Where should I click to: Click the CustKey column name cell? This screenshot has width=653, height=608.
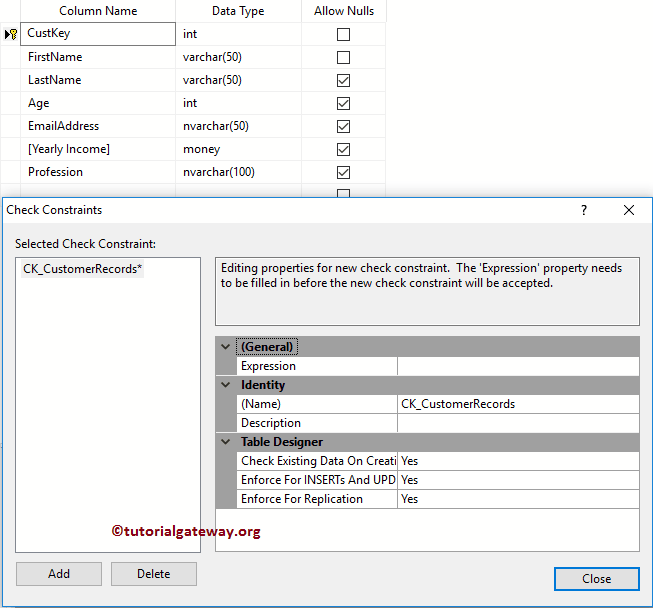coord(98,34)
